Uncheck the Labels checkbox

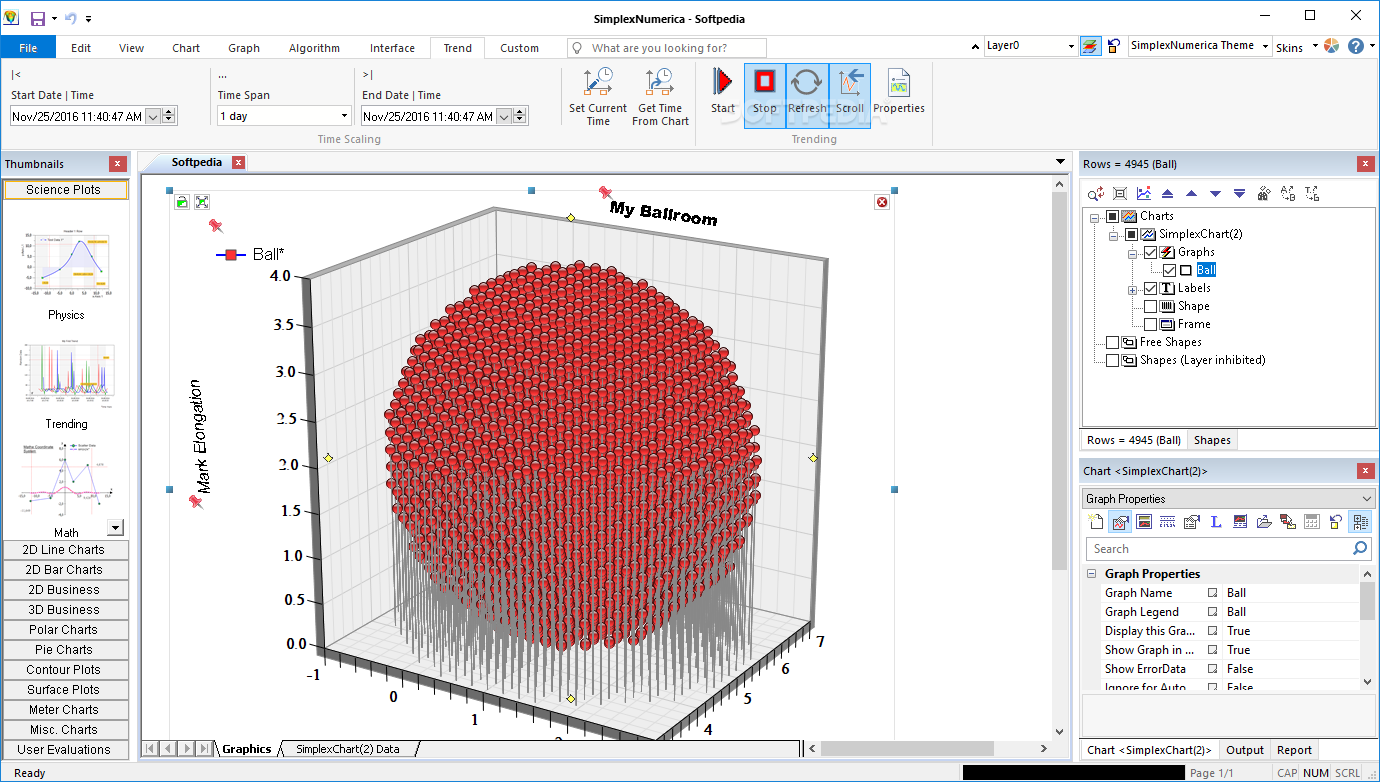pos(1150,288)
